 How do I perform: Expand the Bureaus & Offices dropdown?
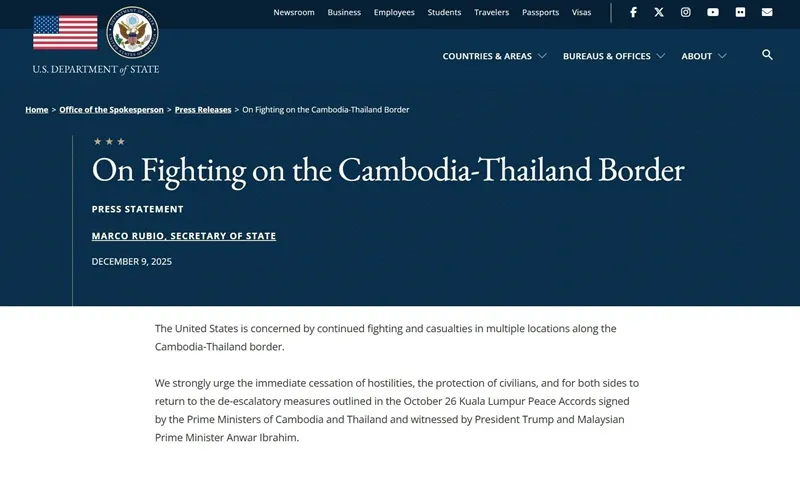pos(613,56)
